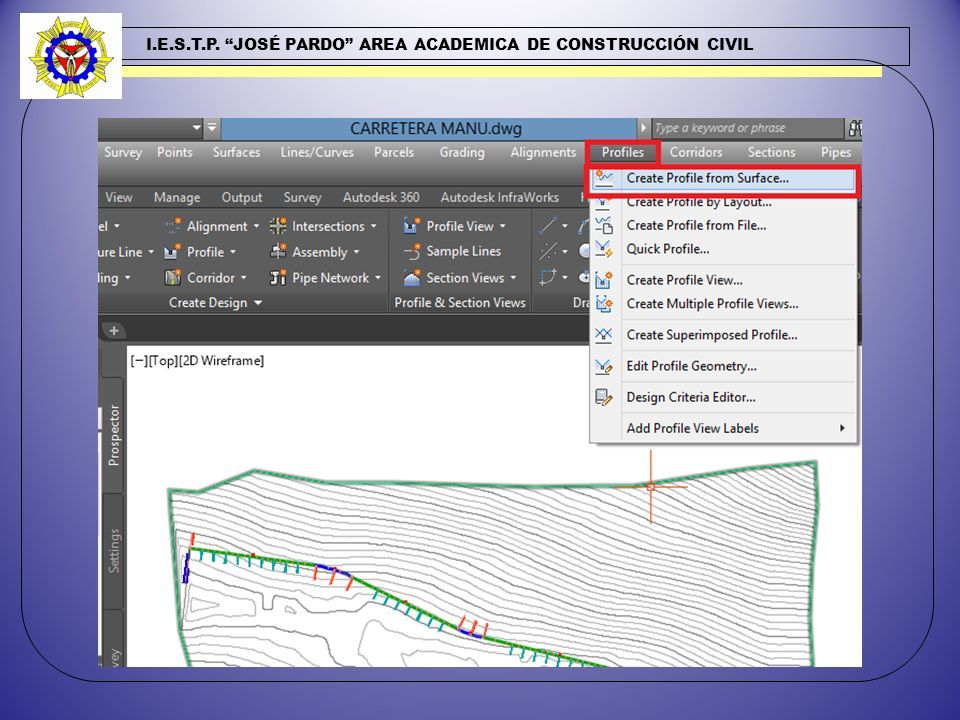
Task: Click the viewport [Top] view control
Action: [x=163, y=361]
